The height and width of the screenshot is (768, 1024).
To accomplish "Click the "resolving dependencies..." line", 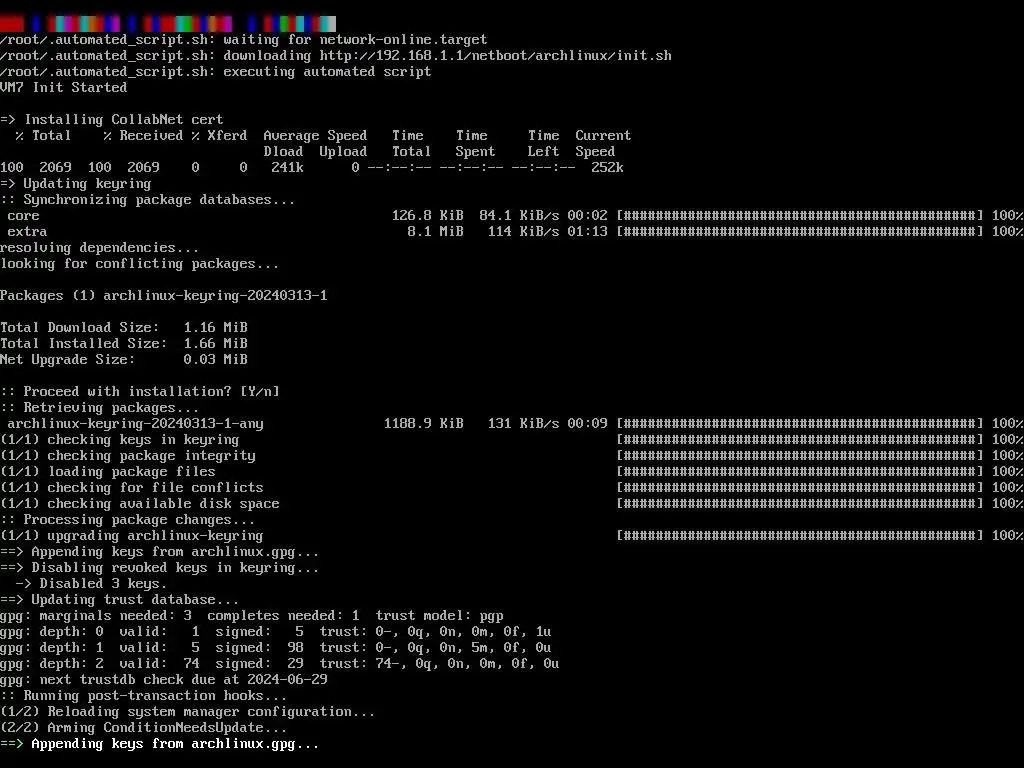I will [99, 248].
